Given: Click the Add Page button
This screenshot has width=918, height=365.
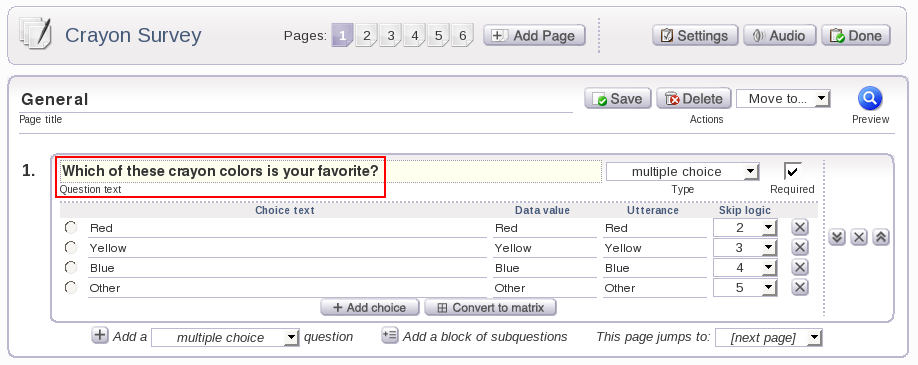Looking at the screenshot, I should pos(535,36).
